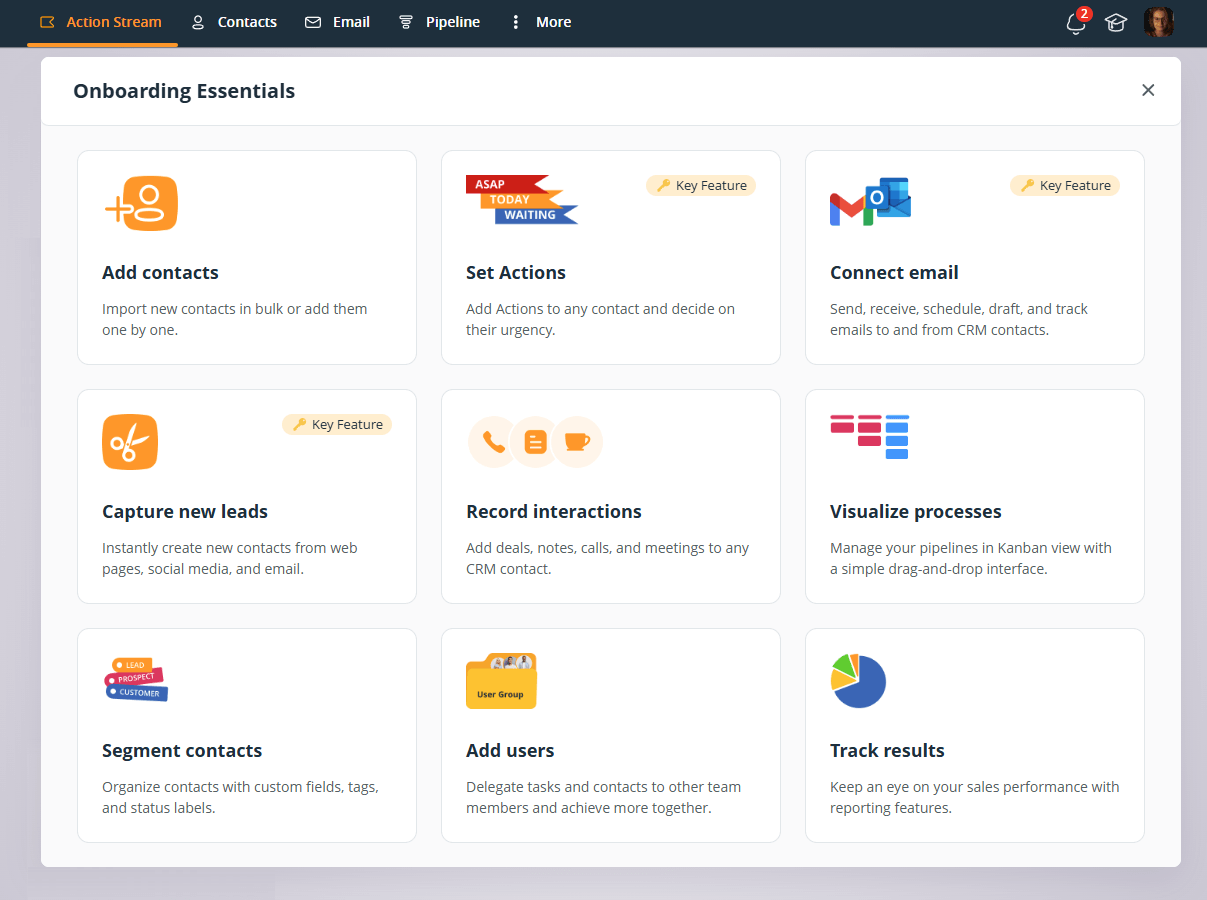Image resolution: width=1207 pixels, height=900 pixels.
Task: Switch to the Contacts tab
Action: point(234,22)
